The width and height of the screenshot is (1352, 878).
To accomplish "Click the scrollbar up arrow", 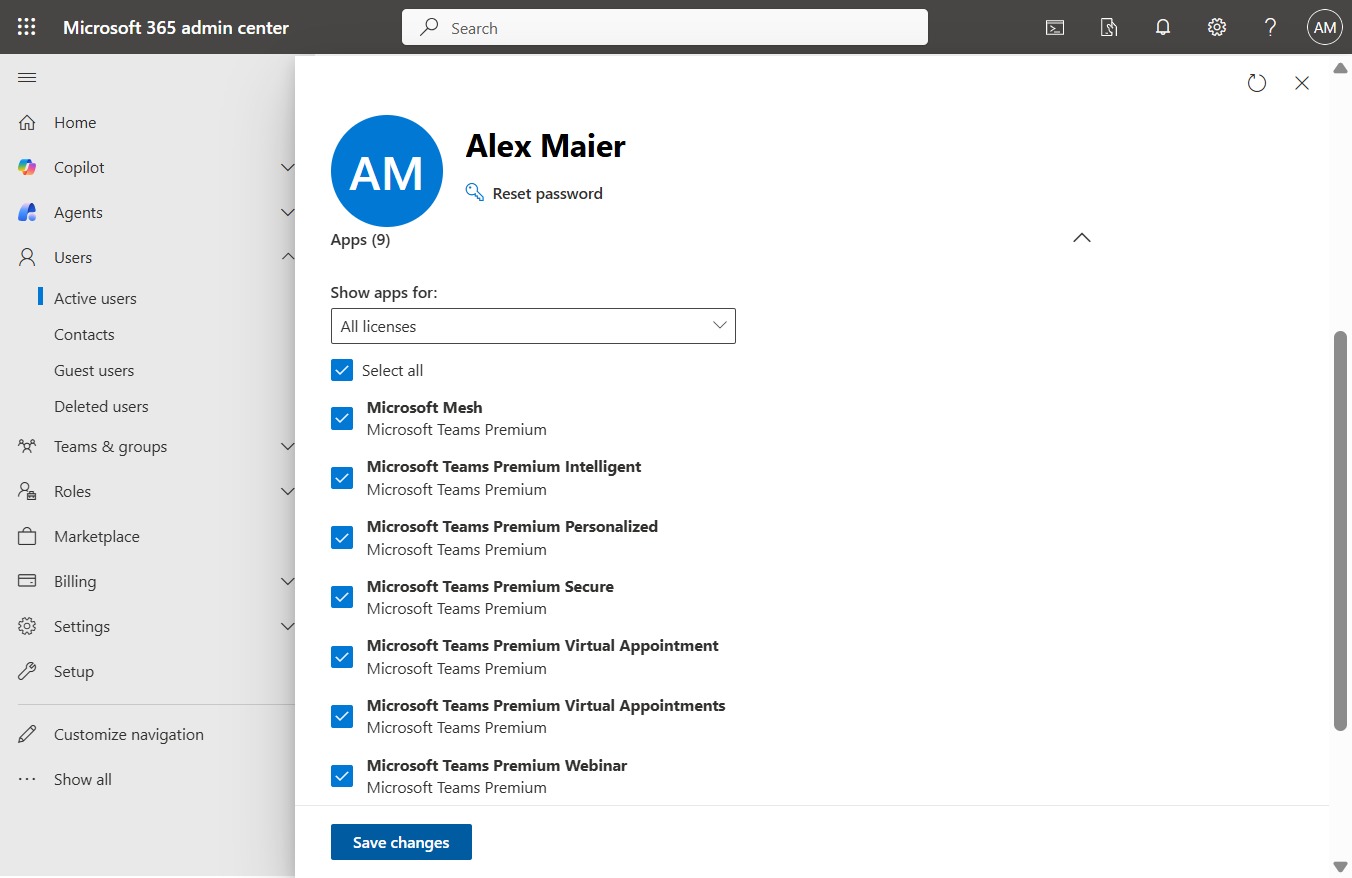I will tap(1341, 67).
